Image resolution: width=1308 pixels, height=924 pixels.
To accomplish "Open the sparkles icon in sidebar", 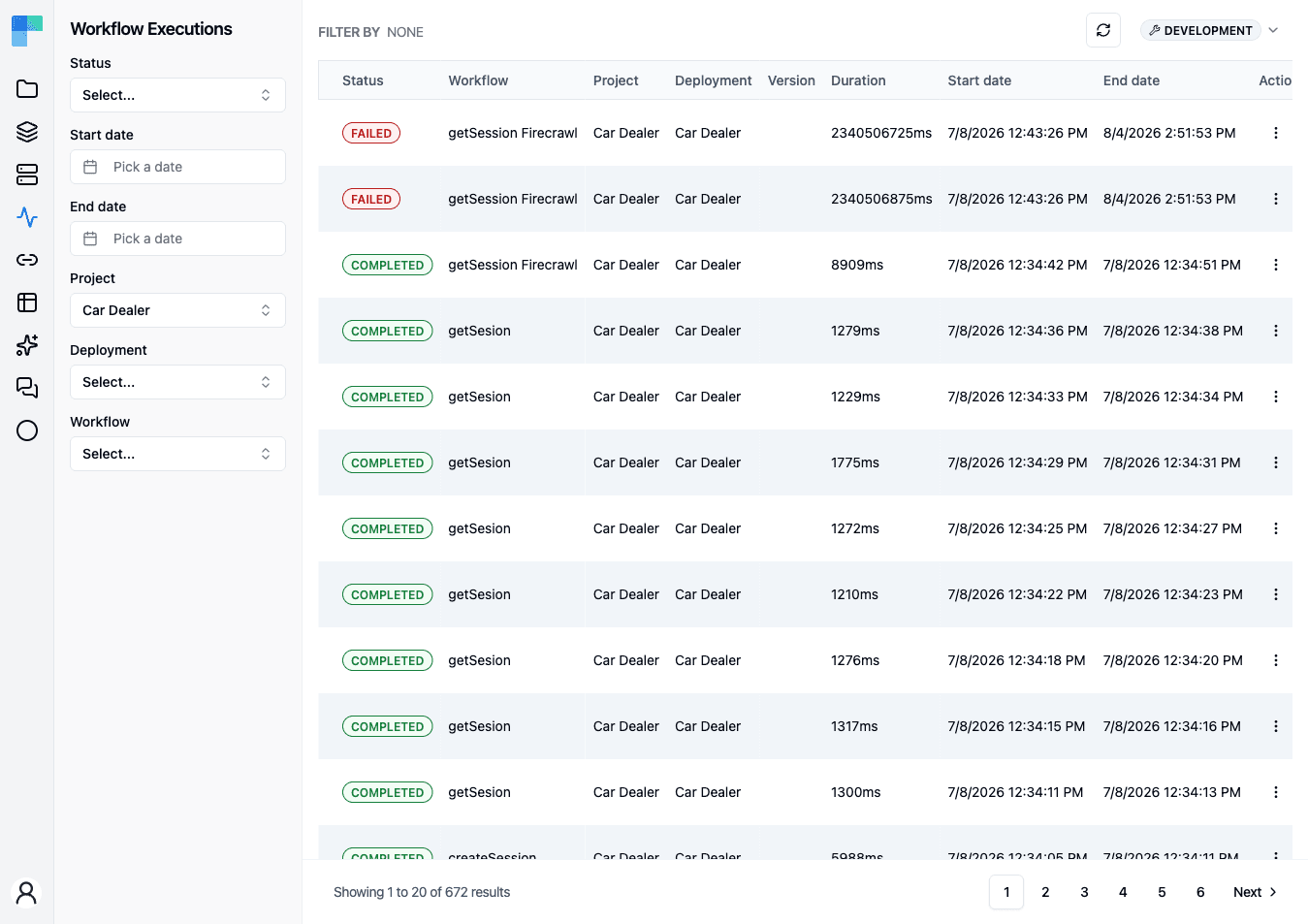I will coord(27,345).
